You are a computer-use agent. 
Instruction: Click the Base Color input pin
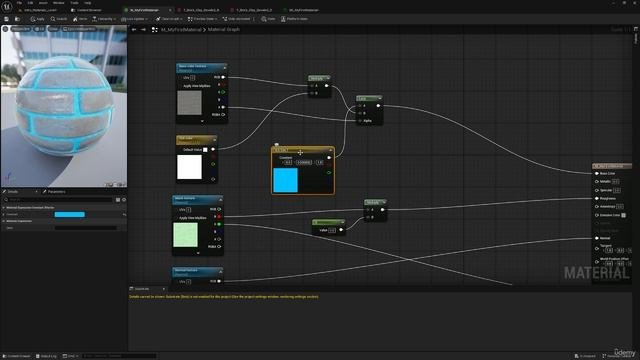597,173
